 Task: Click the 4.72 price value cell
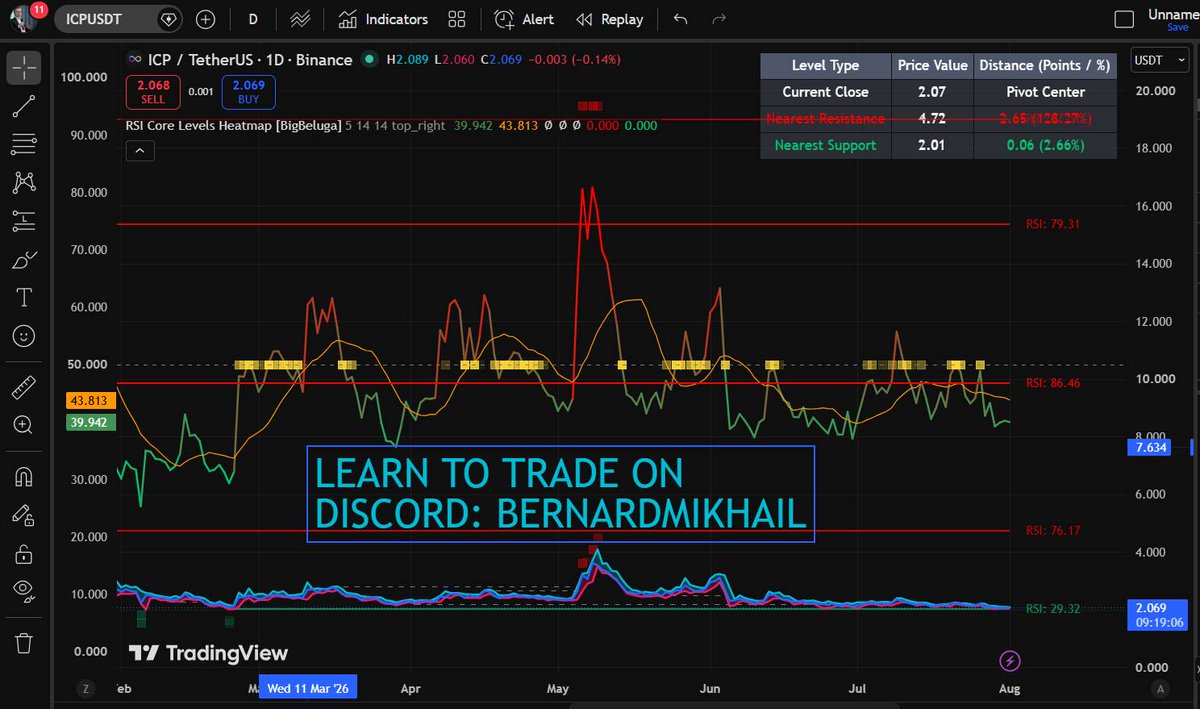(x=933, y=118)
